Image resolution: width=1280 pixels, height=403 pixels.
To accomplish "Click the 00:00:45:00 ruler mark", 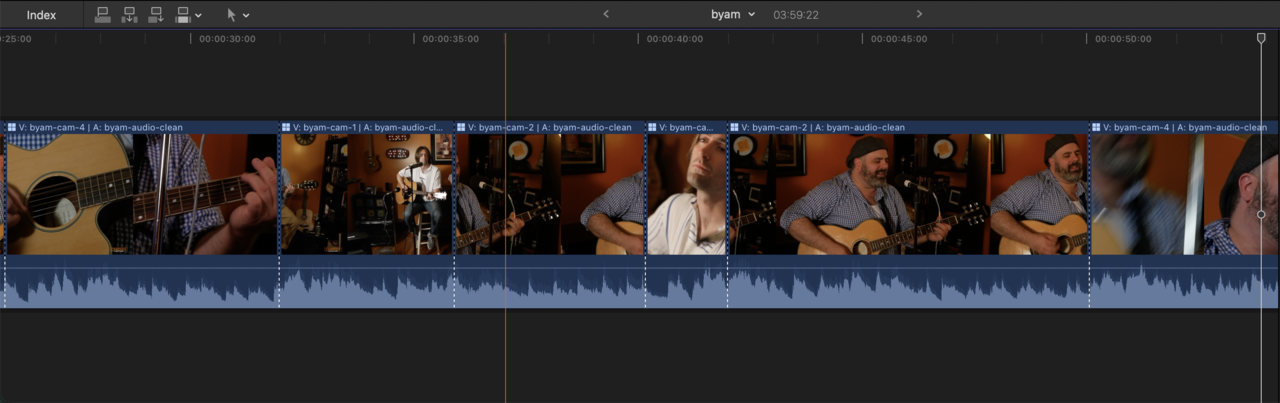I will point(899,39).
